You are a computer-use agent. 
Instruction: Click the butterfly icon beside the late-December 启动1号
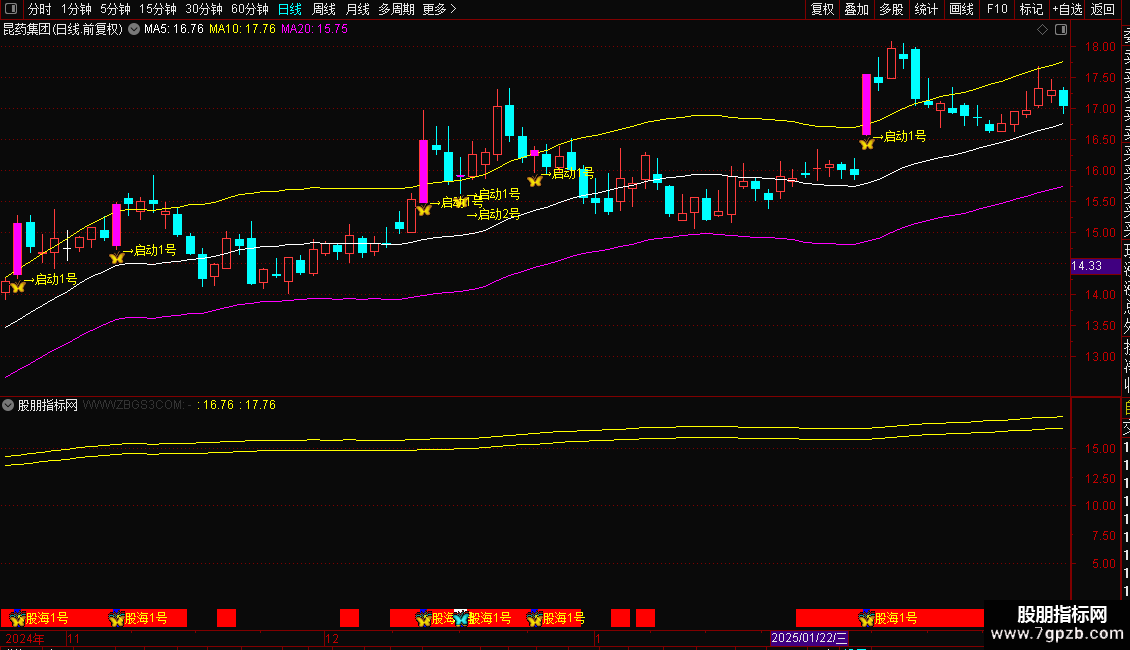535,181
